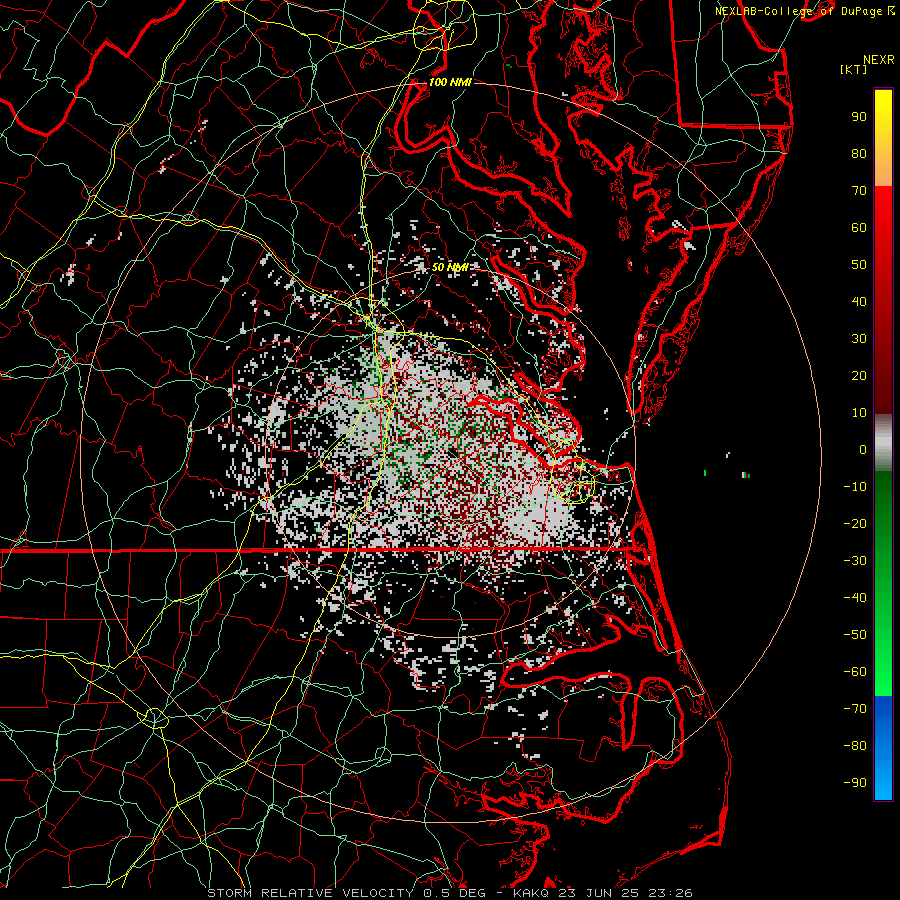Click the NEXLAB-College of DuPage title text
Screen dimensions: 900x900
click(800, 11)
